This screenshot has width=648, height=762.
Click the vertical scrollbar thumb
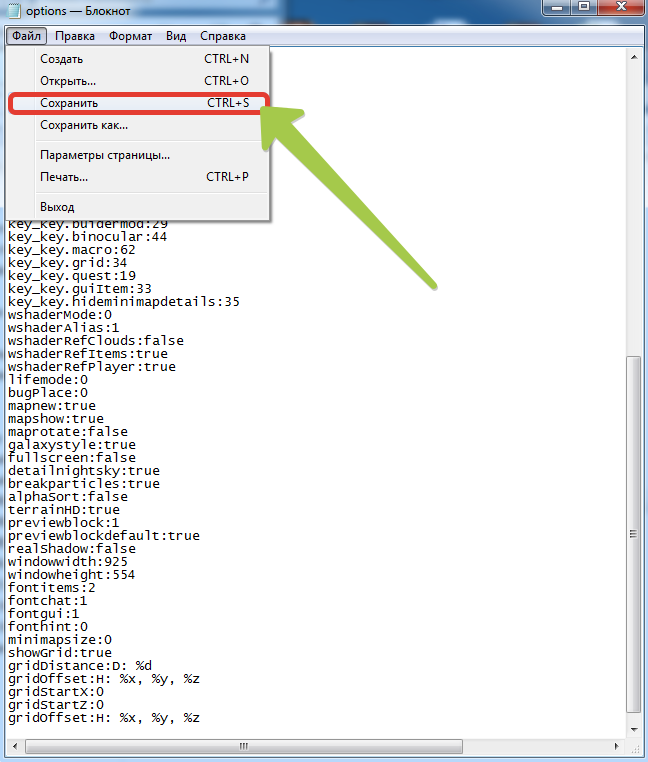632,535
